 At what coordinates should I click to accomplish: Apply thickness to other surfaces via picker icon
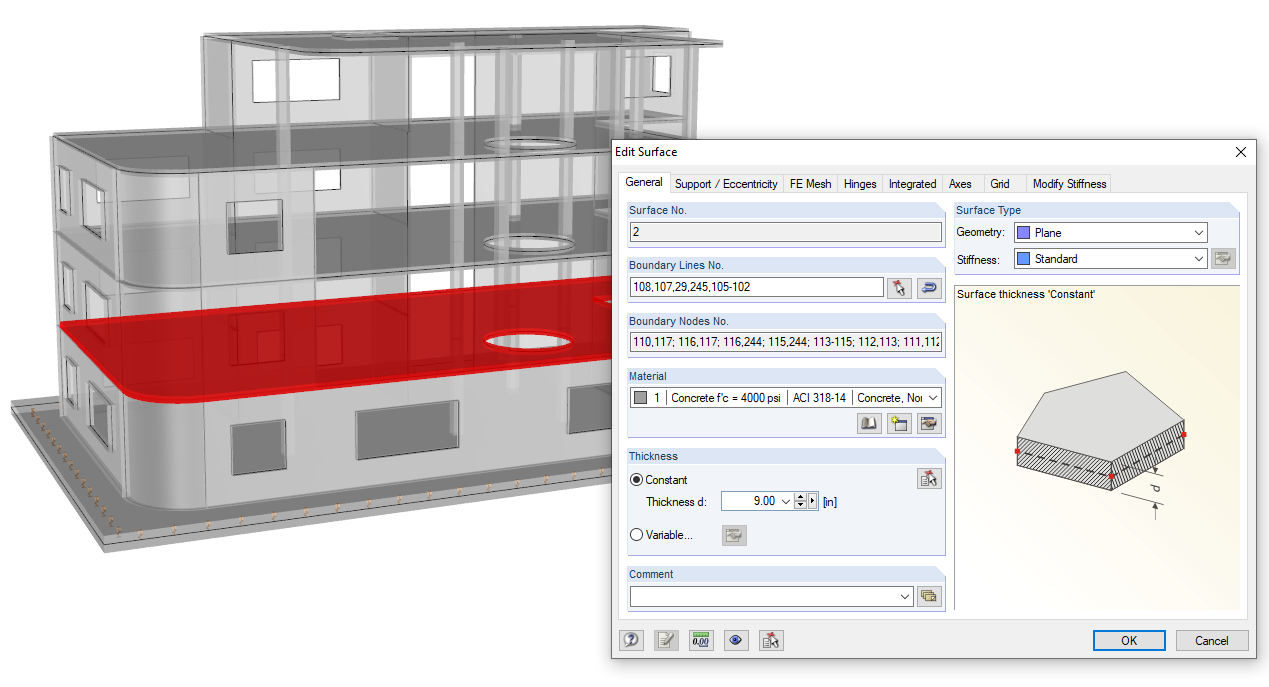928,478
